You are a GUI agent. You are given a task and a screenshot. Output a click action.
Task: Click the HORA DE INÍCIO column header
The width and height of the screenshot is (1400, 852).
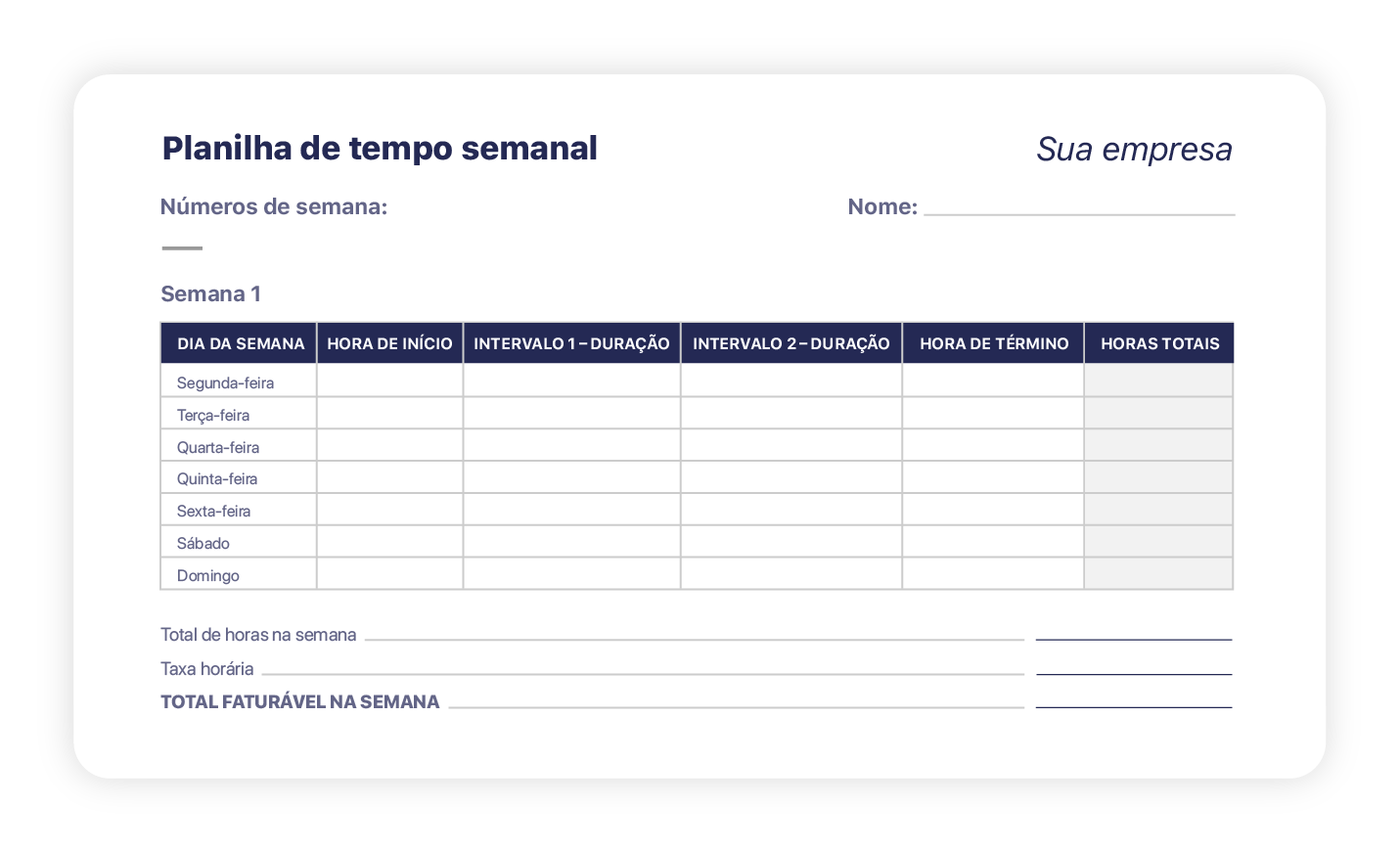click(x=389, y=343)
